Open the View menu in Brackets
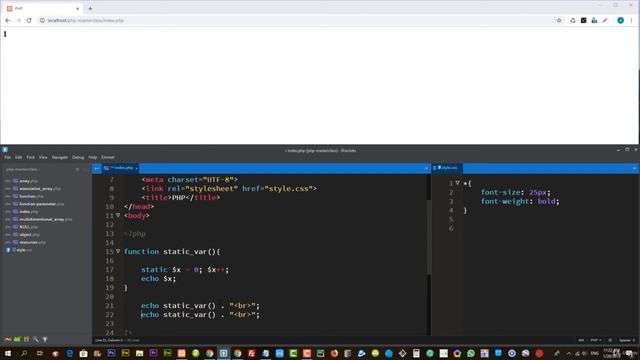 point(43,157)
